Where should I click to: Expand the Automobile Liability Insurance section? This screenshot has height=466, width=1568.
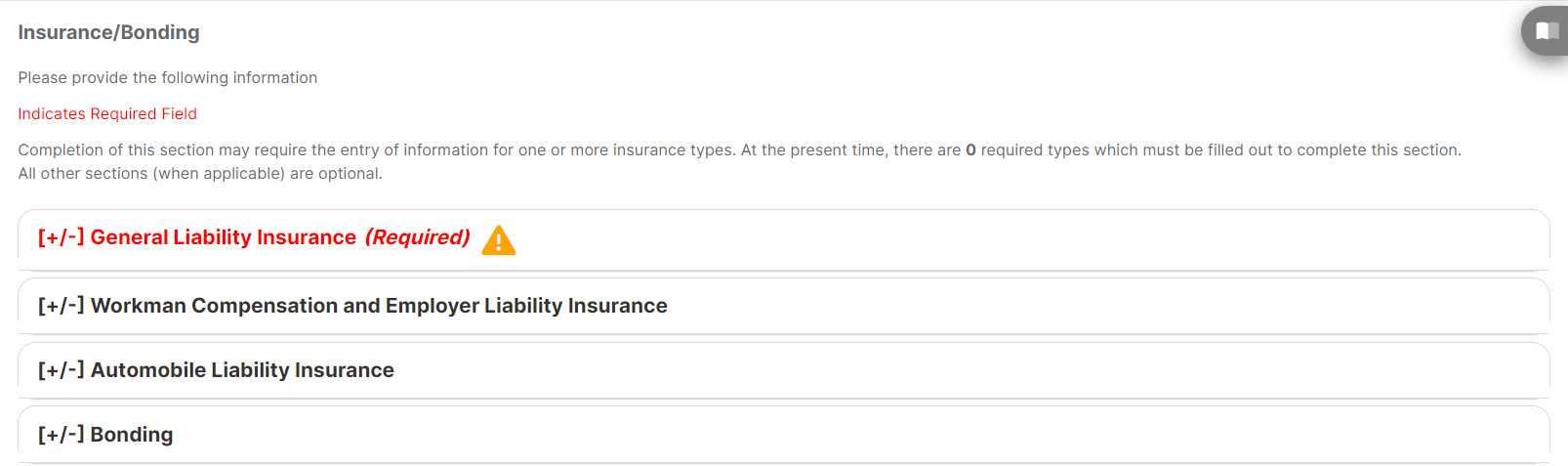[216, 370]
